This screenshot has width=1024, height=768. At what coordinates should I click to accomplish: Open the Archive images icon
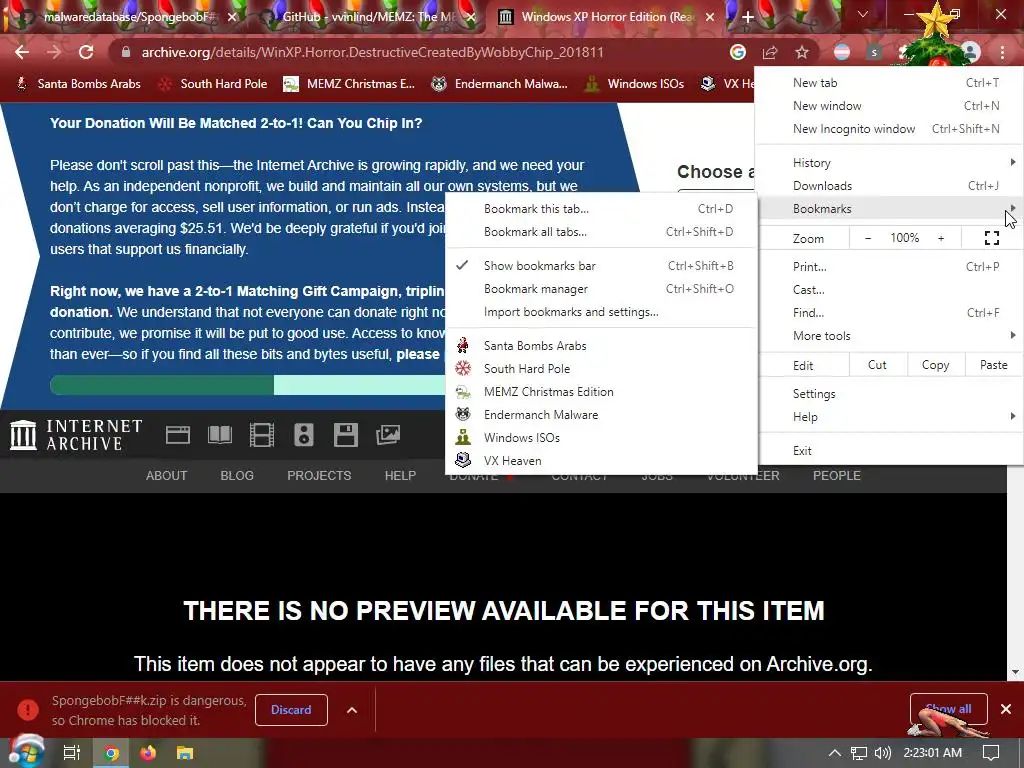click(388, 435)
